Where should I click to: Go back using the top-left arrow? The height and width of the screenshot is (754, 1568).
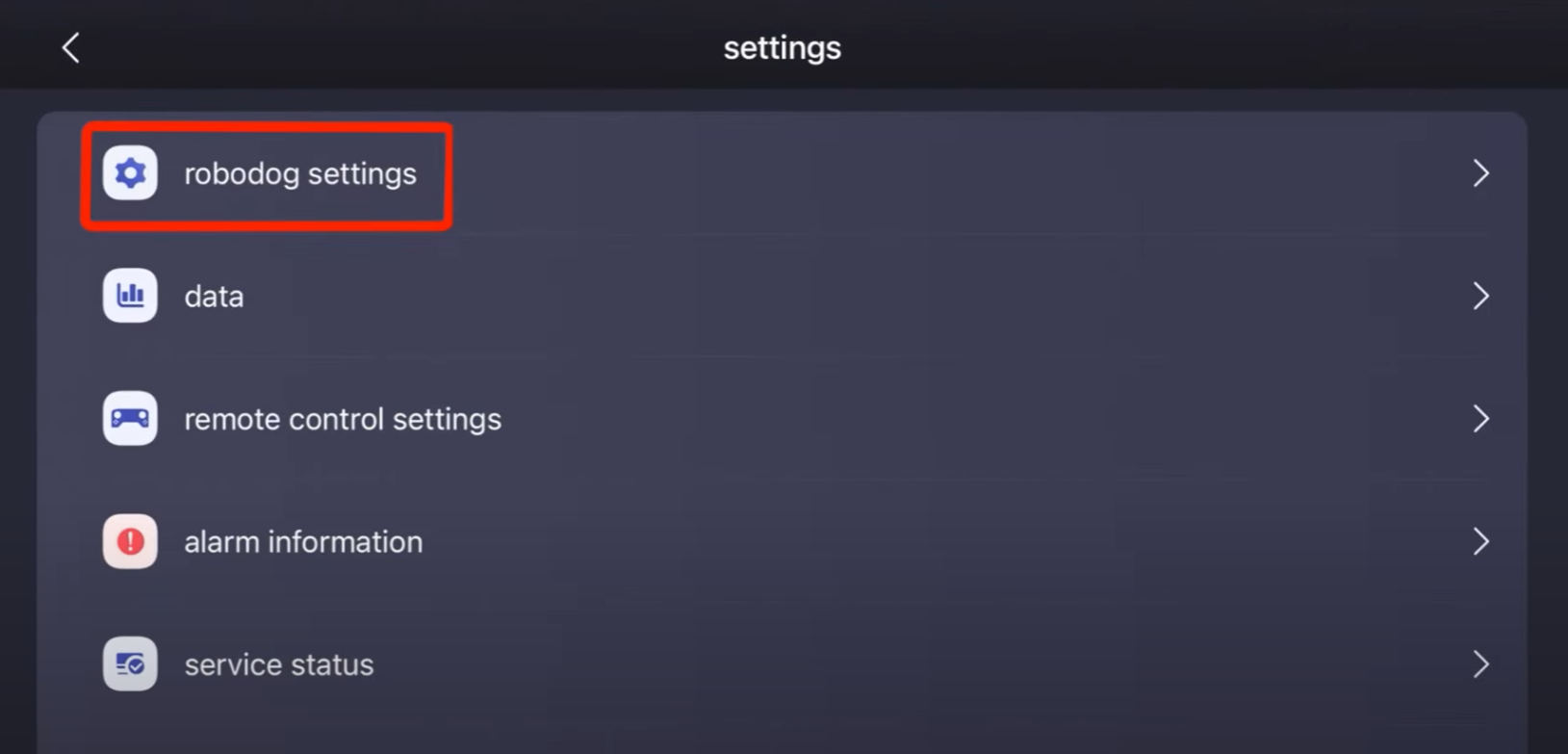pos(70,47)
